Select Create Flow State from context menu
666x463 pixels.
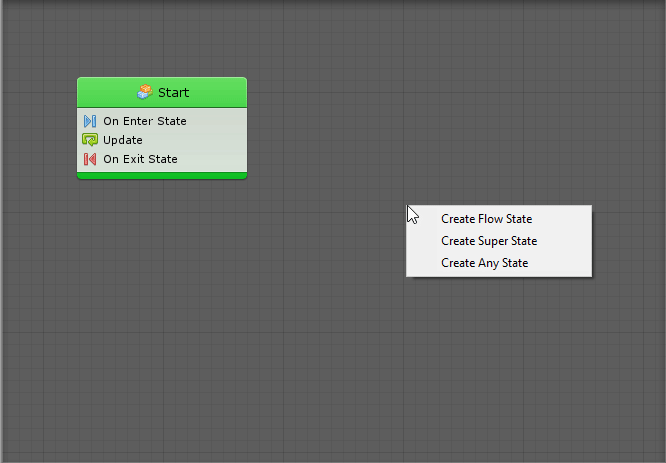pos(486,219)
